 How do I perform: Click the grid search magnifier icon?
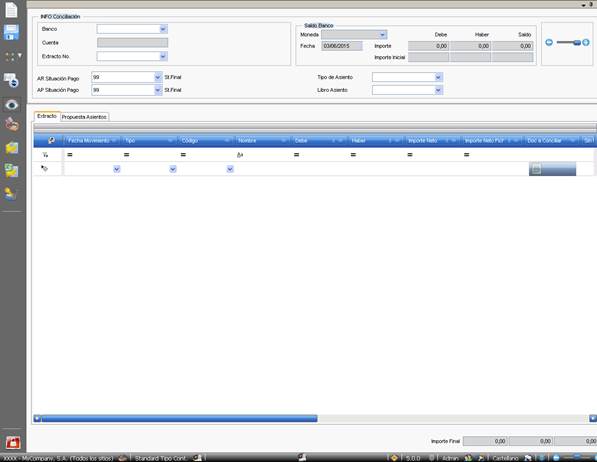tap(51, 141)
